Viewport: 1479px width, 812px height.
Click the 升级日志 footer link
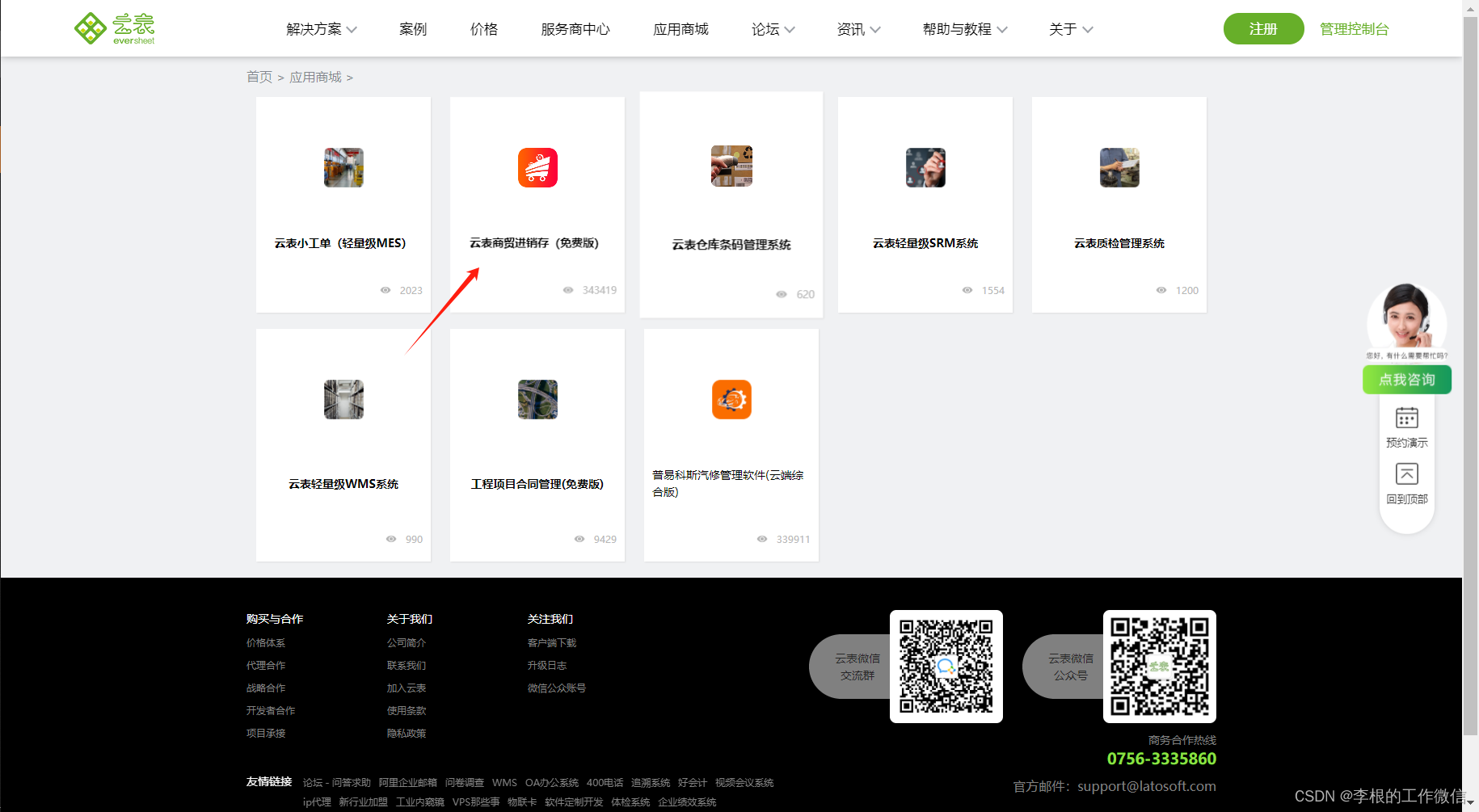pyautogui.click(x=547, y=666)
